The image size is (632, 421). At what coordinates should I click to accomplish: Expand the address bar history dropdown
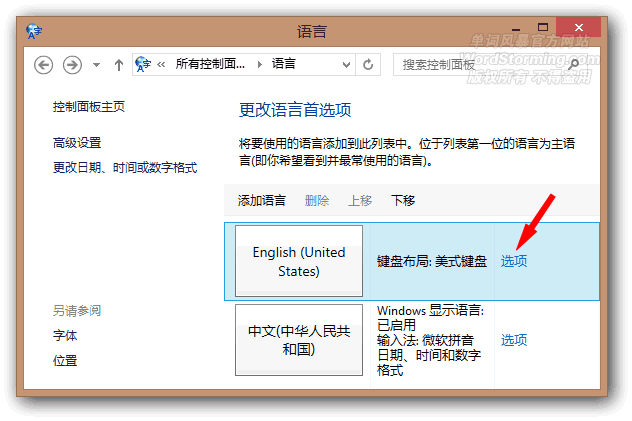[344, 64]
